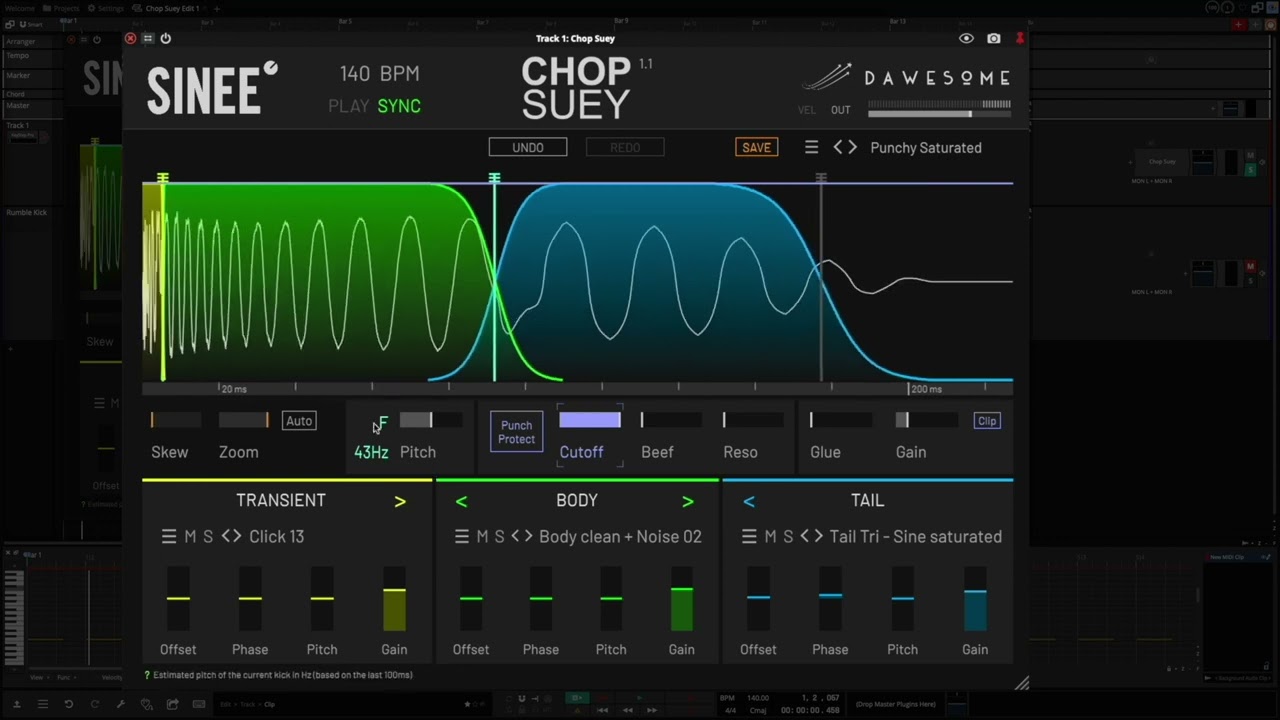This screenshot has height=720, width=1280.
Task: Adjust the Reso slider
Action: [753, 420]
